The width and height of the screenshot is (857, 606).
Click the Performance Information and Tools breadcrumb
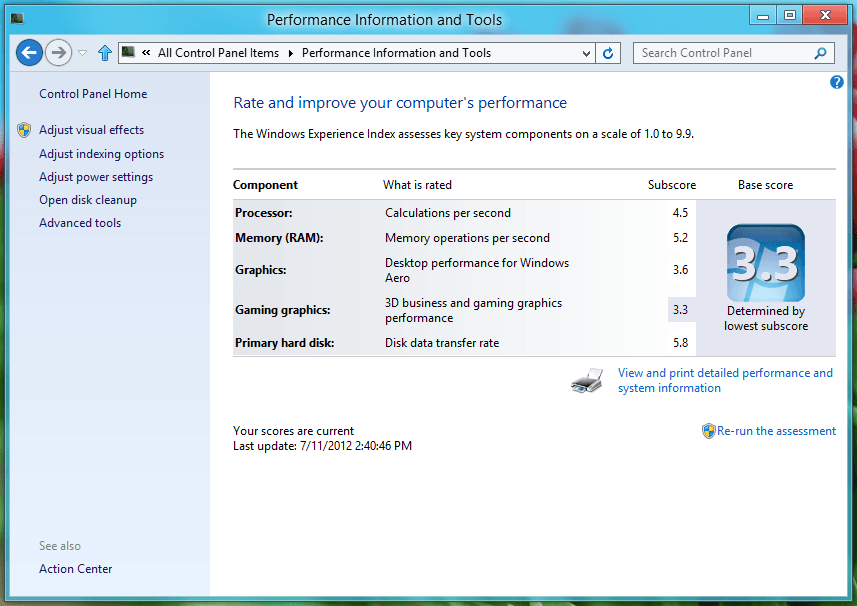(x=396, y=53)
